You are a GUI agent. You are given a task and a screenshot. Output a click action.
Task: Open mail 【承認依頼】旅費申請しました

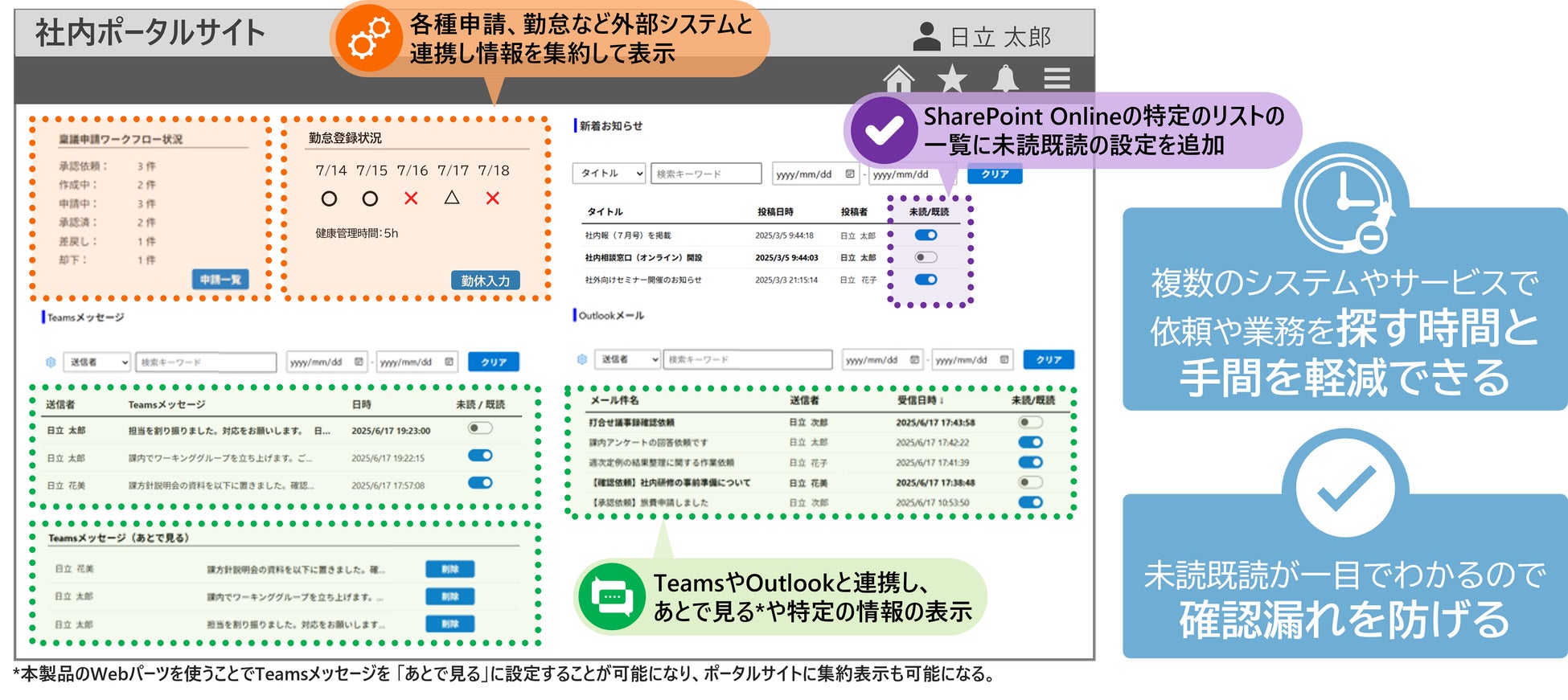point(651,503)
